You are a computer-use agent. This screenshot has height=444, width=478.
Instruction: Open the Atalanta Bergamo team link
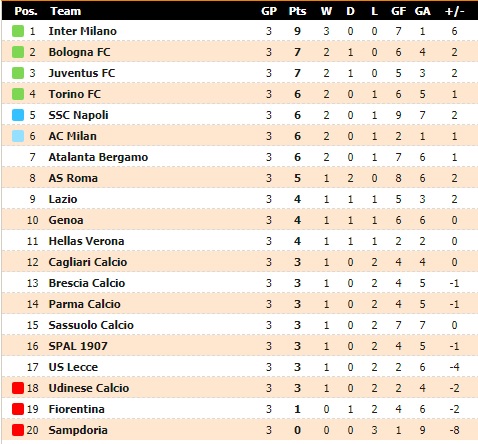click(98, 157)
